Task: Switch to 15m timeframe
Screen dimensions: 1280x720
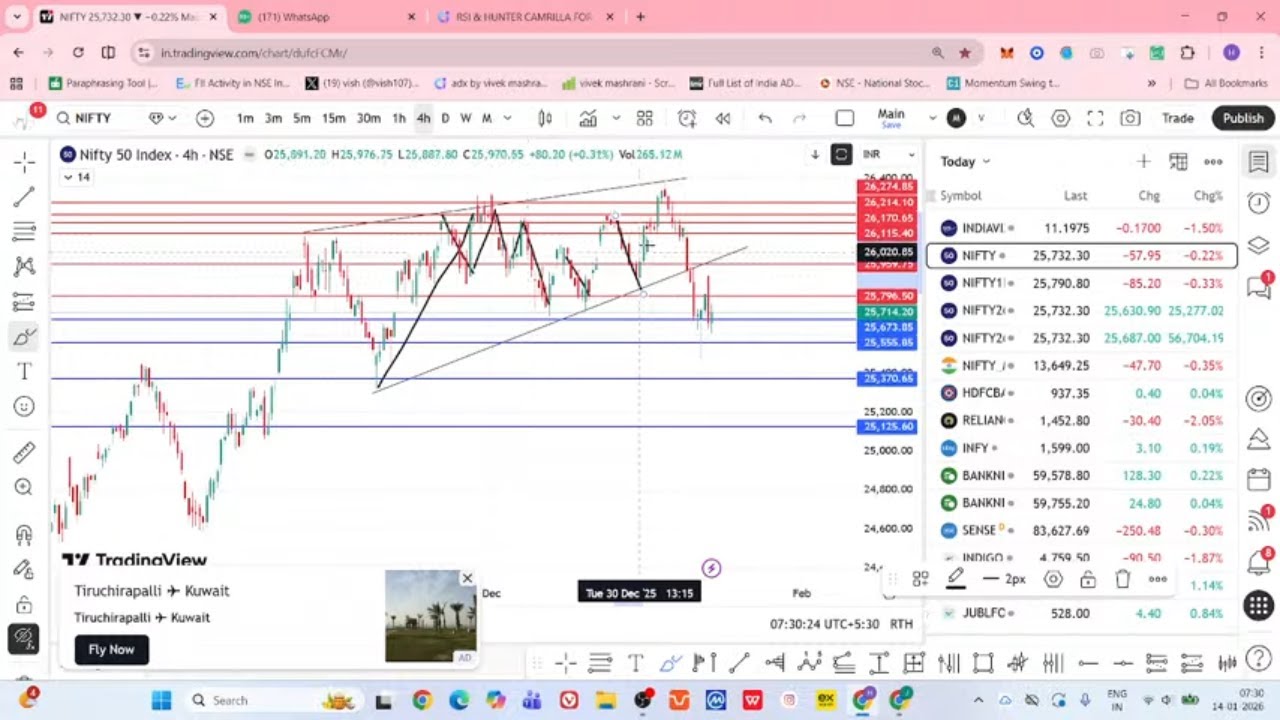Action: (x=333, y=118)
